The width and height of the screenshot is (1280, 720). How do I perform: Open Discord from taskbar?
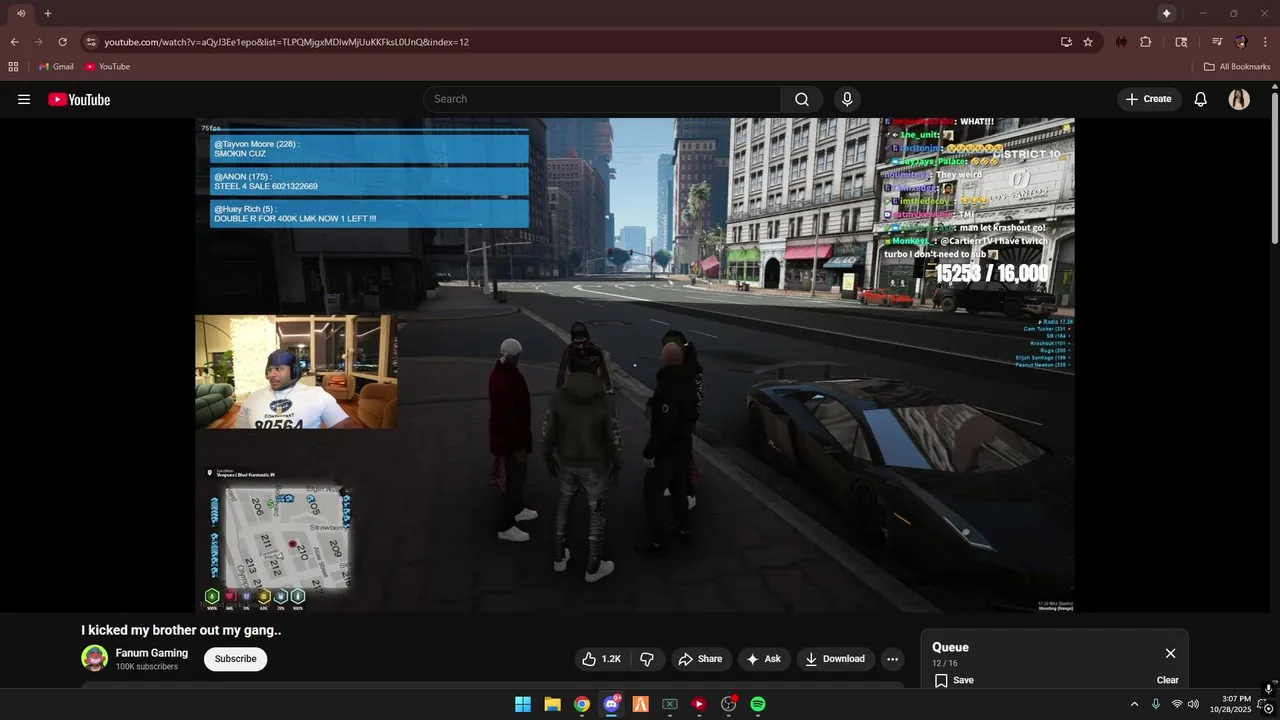611,704
